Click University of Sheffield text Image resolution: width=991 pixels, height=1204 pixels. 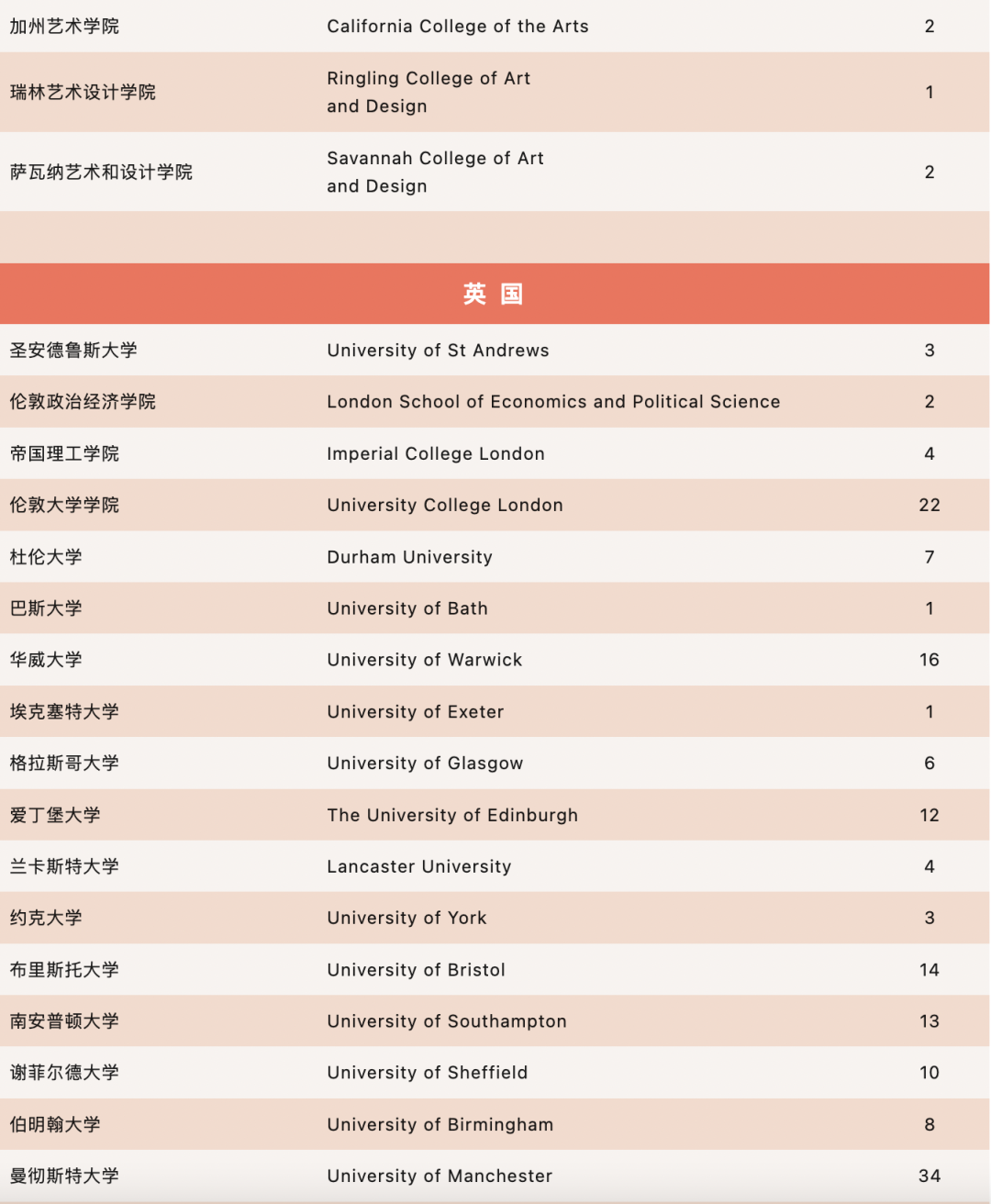[x=427, y=1074]
